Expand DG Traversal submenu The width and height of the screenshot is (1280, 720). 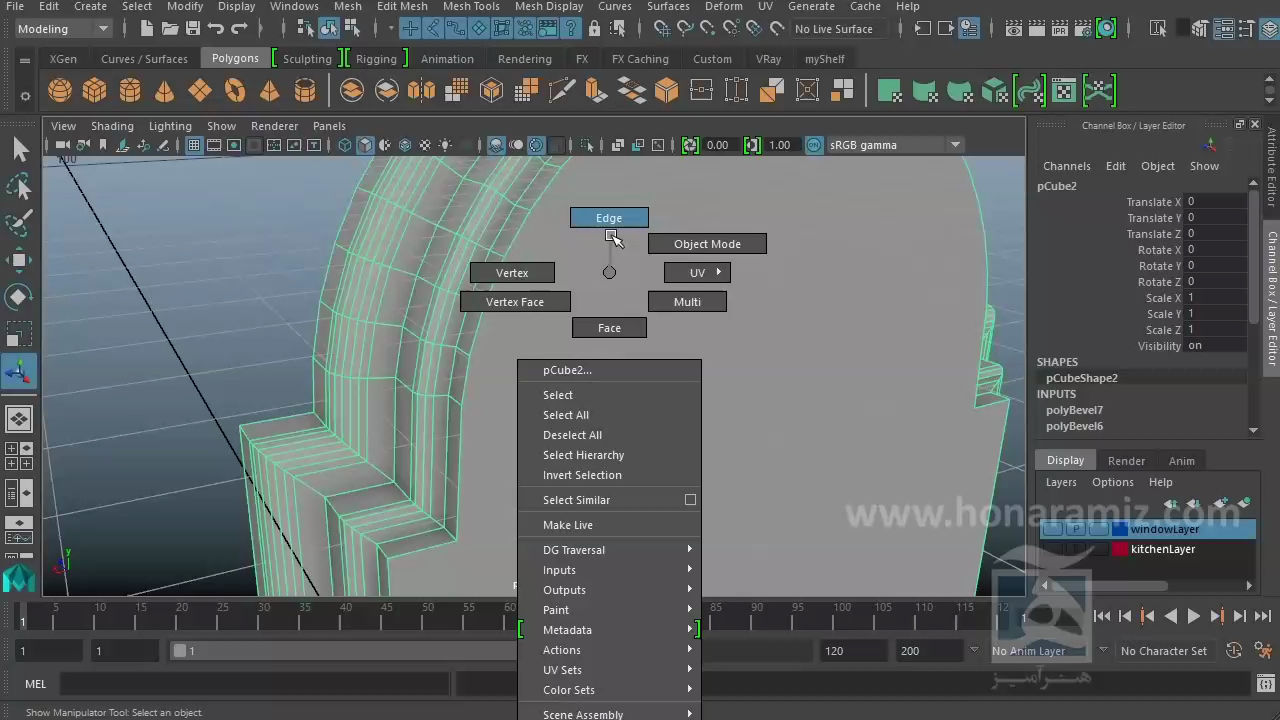609,550
